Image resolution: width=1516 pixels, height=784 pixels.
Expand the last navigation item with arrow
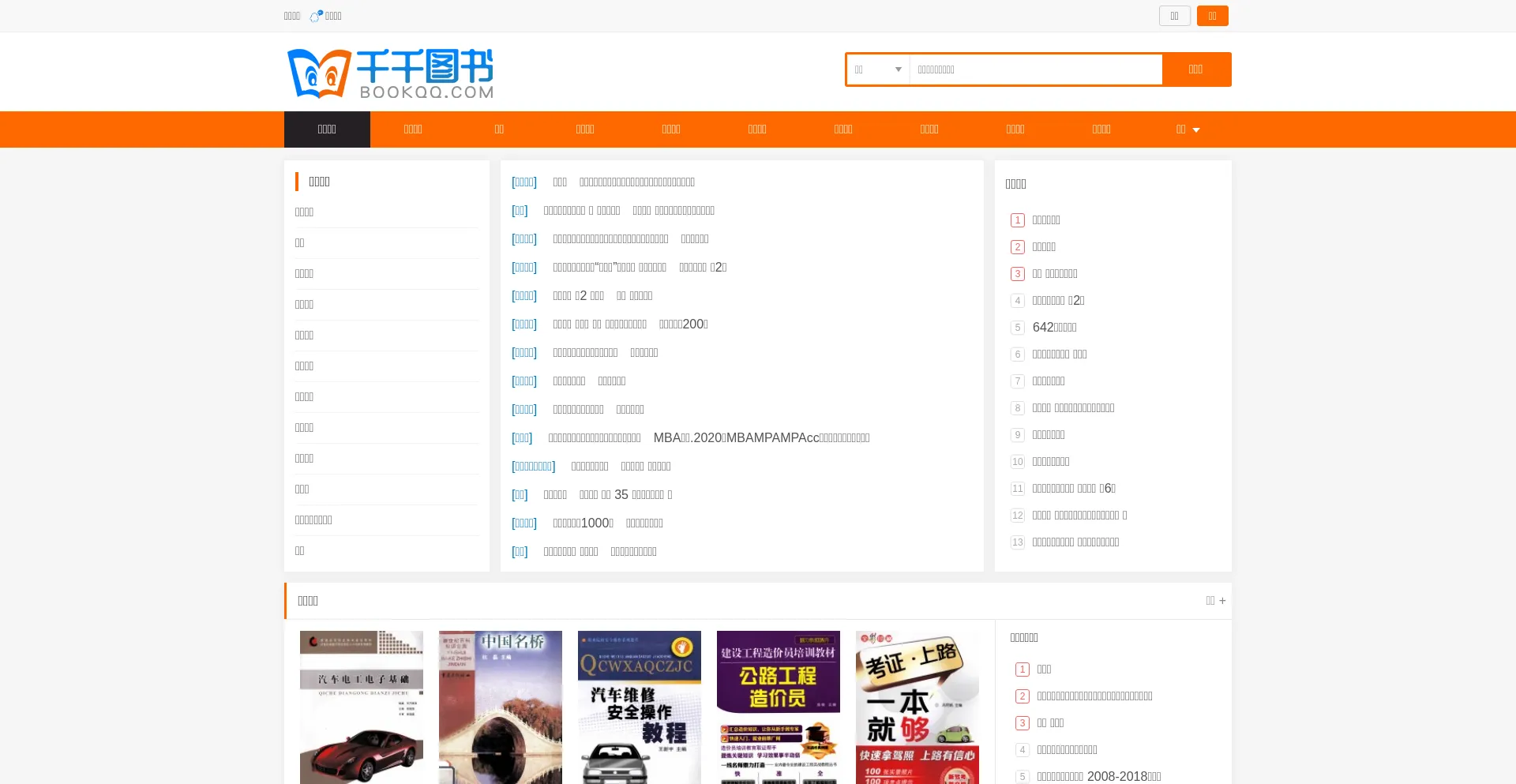click(1188, 129)
